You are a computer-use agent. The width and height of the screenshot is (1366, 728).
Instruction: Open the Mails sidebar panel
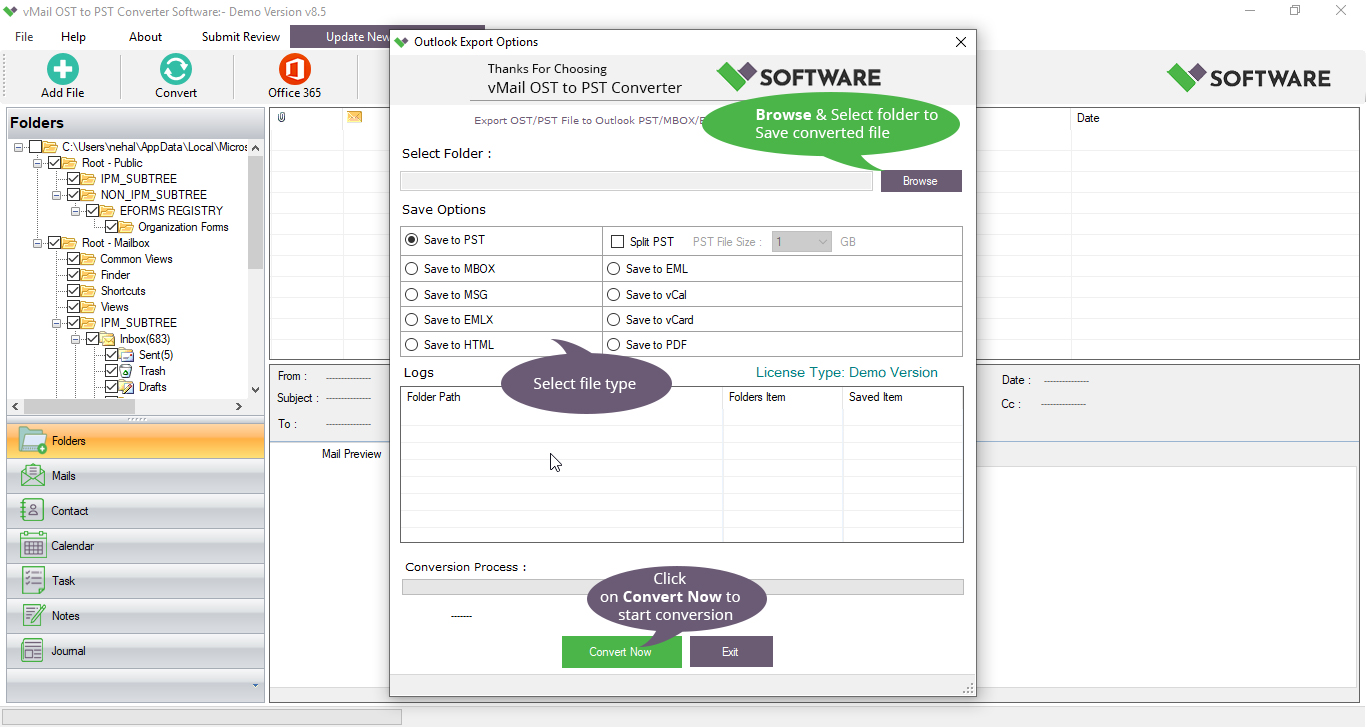tap(135, 476)
